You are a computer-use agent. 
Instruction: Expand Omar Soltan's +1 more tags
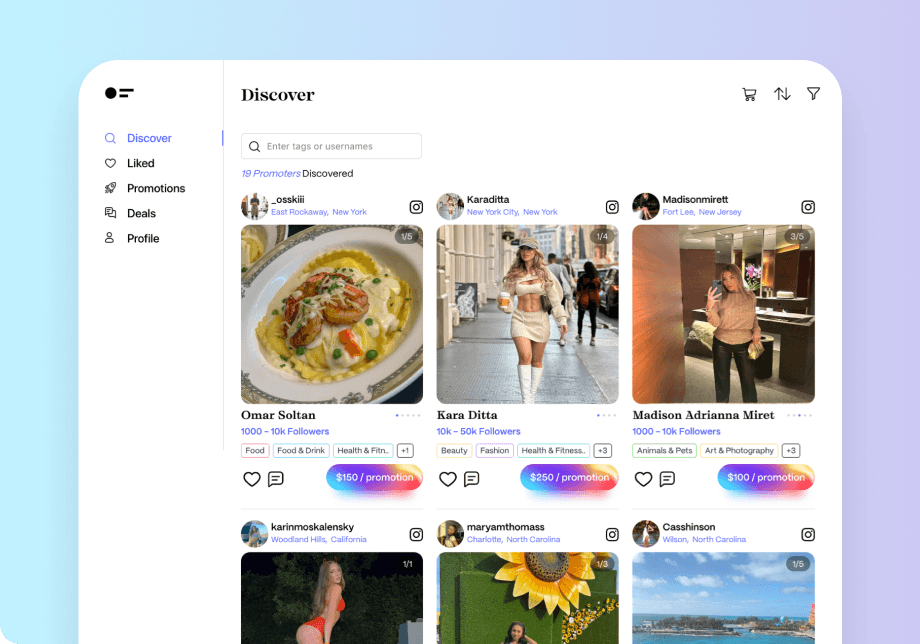pos(405,450)
